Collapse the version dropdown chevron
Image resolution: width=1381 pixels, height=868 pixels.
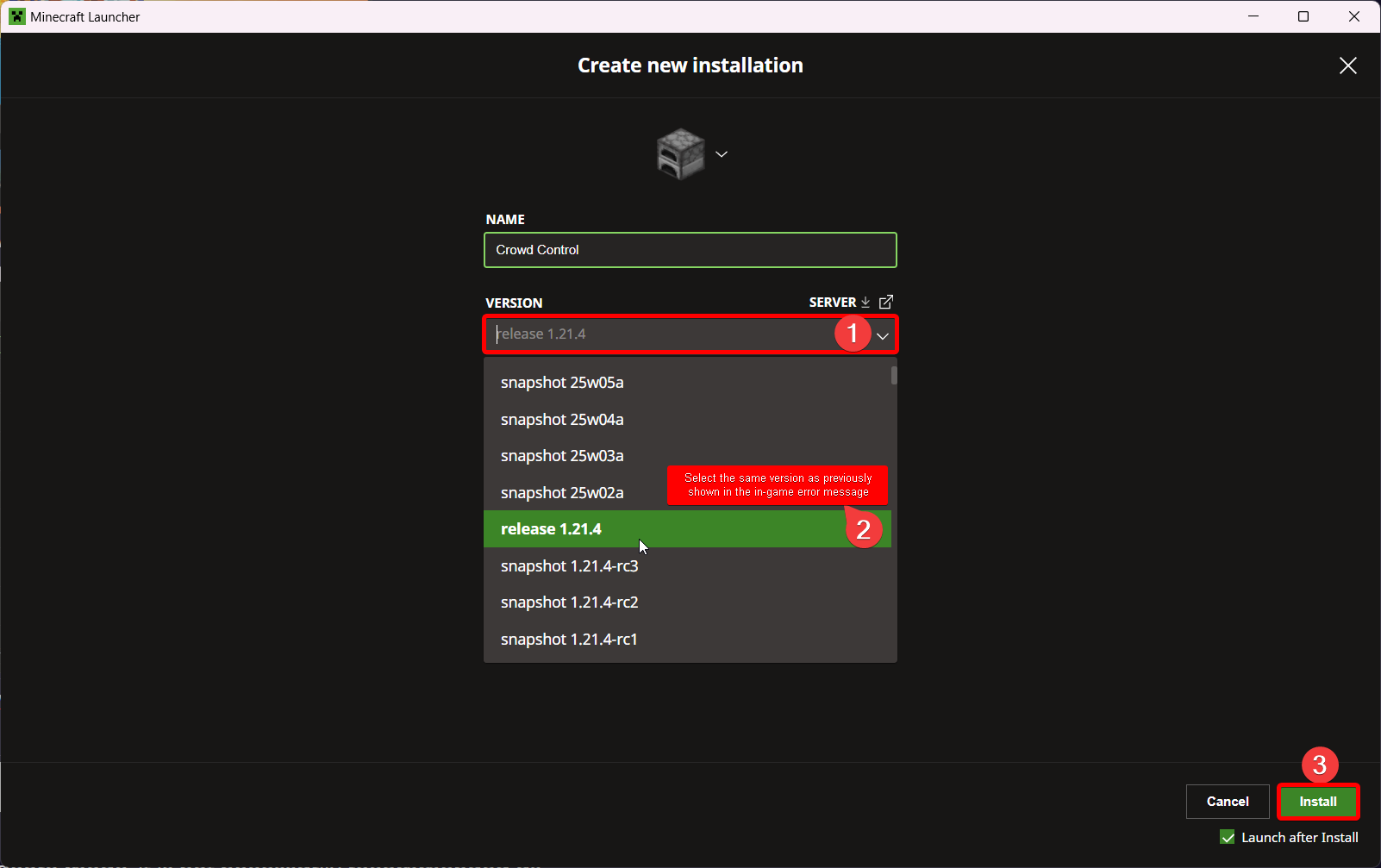(883, 335)
